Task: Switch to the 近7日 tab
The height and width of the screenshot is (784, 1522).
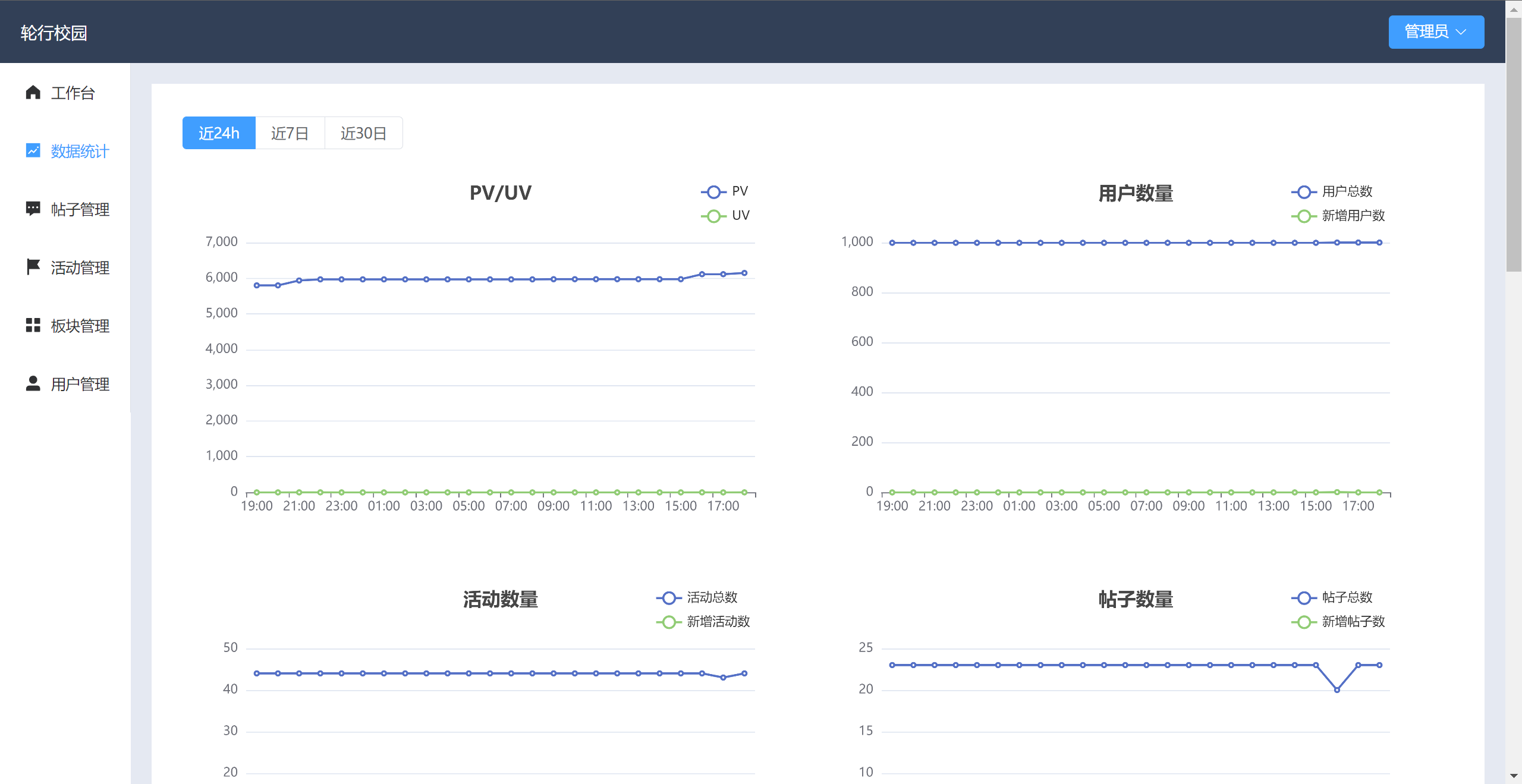Action: click(290, 133)
